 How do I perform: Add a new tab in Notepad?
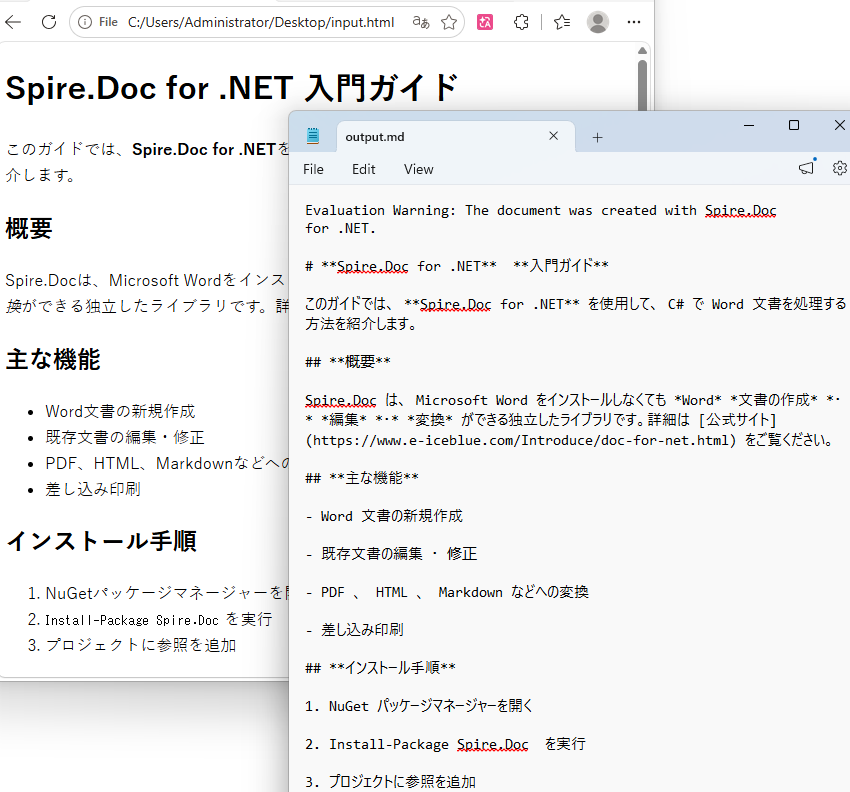tap(597, 138)
